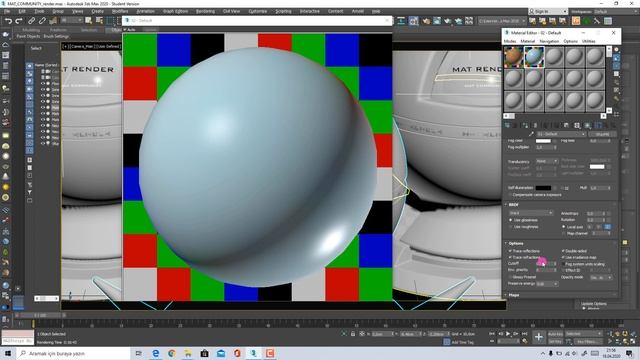Image resolution: width=640 pixels, height=360 pixels.
Task: Select the Use glossiness radio button
Action: coord(511,220)
